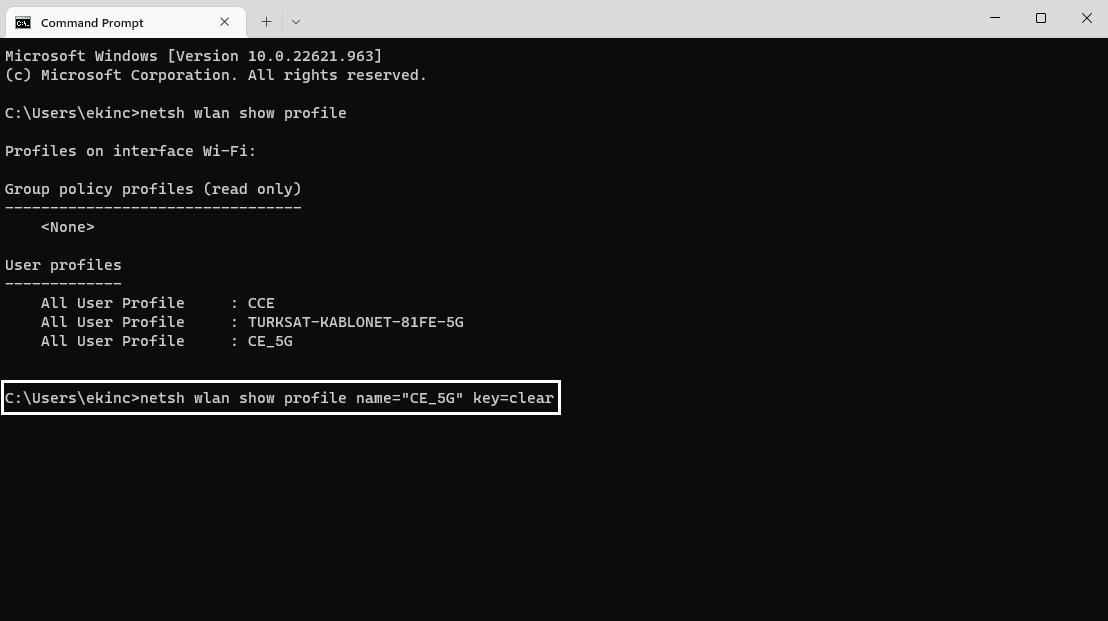The image size is (1108, 621).
Task: Click the Profiles on interface Wi-Fi line
Action: pyautogui.click(x=130, y=151)
